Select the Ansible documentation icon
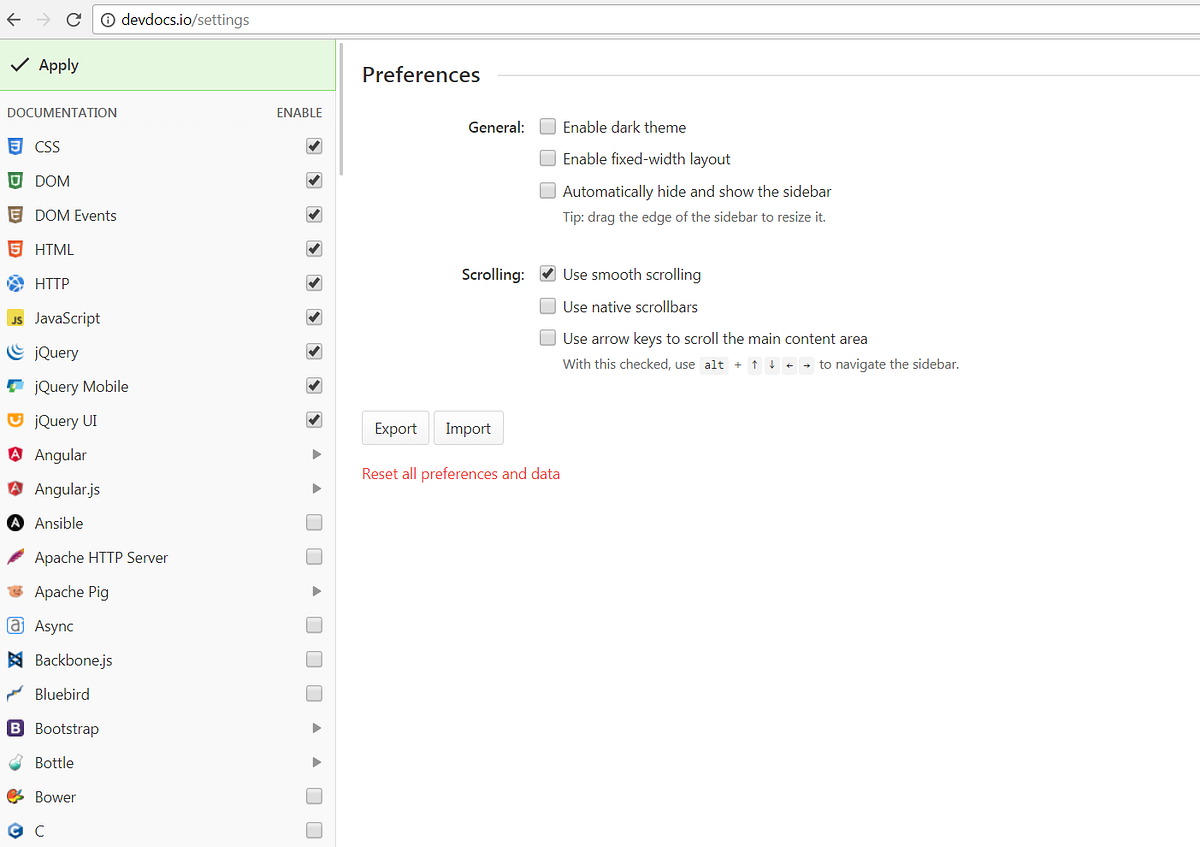1200x847 pixels. [15, 522]
